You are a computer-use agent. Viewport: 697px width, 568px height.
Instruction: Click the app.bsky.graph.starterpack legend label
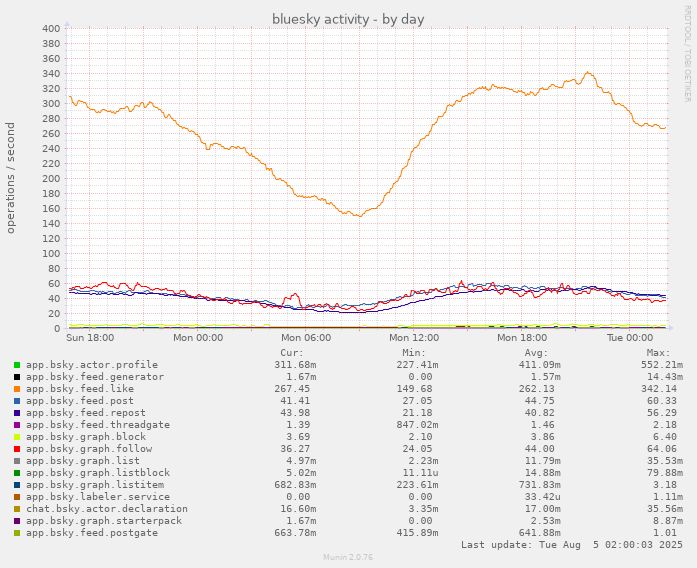tap(104, 521)
